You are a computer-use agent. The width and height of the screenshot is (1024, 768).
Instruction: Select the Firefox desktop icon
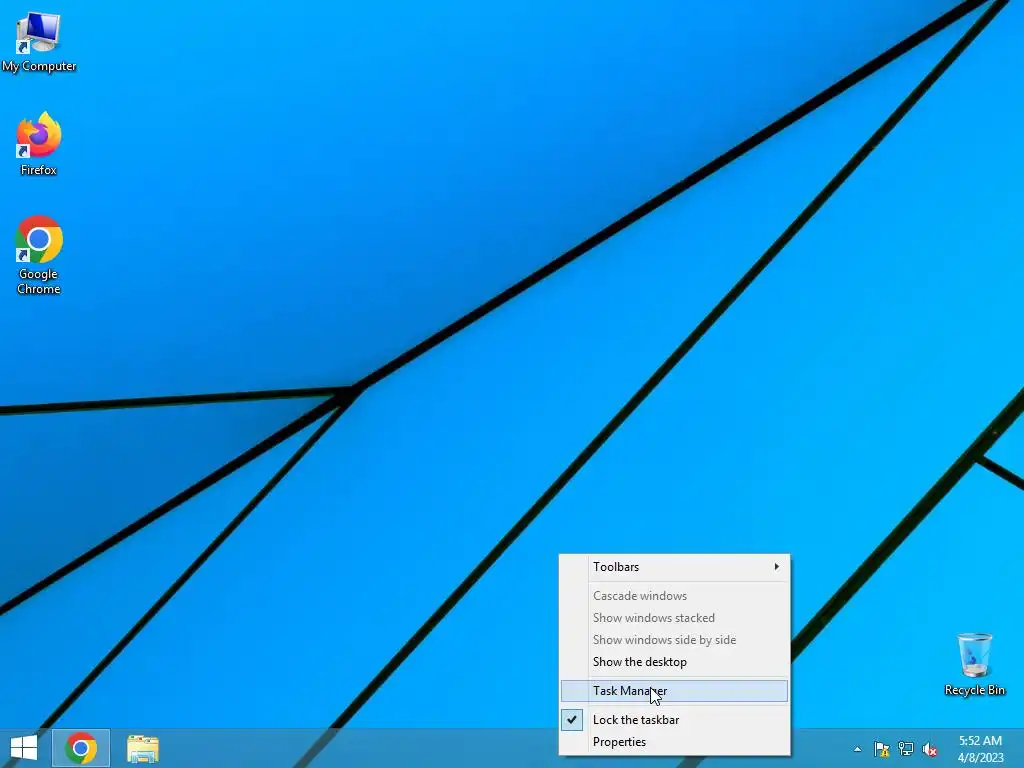point(39,144)
